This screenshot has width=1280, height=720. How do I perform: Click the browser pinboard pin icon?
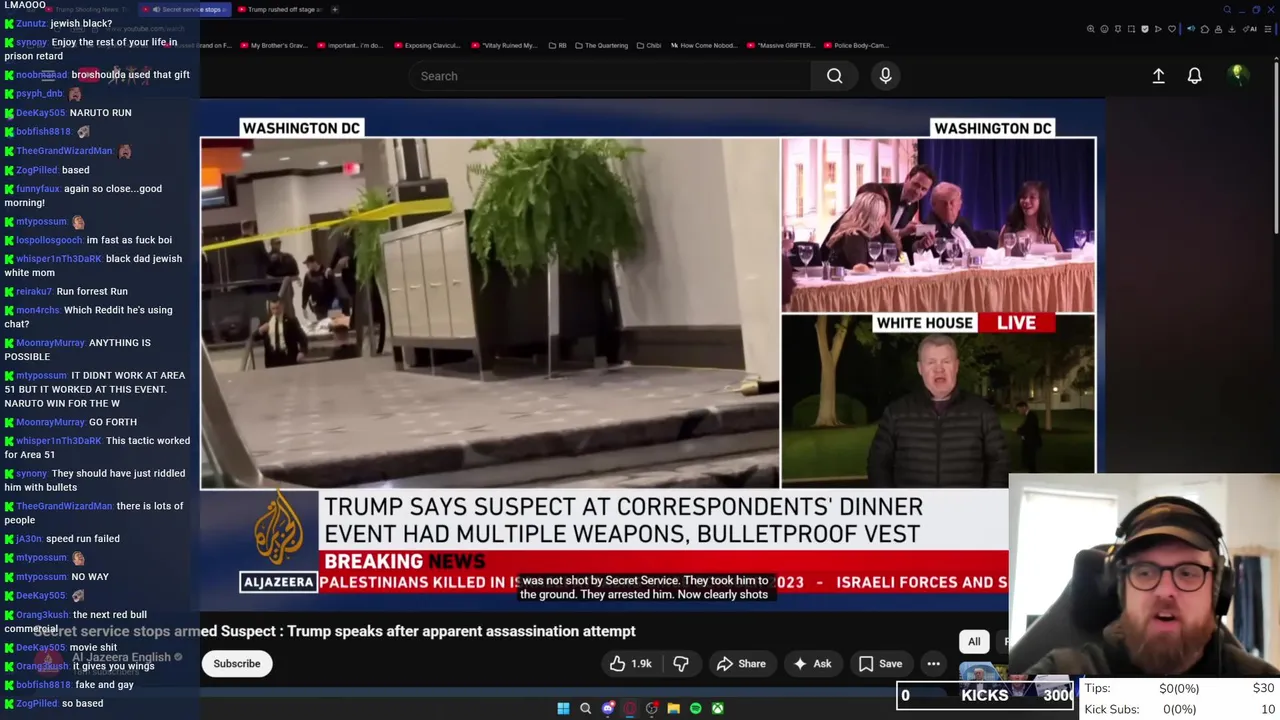point(1118,29)
